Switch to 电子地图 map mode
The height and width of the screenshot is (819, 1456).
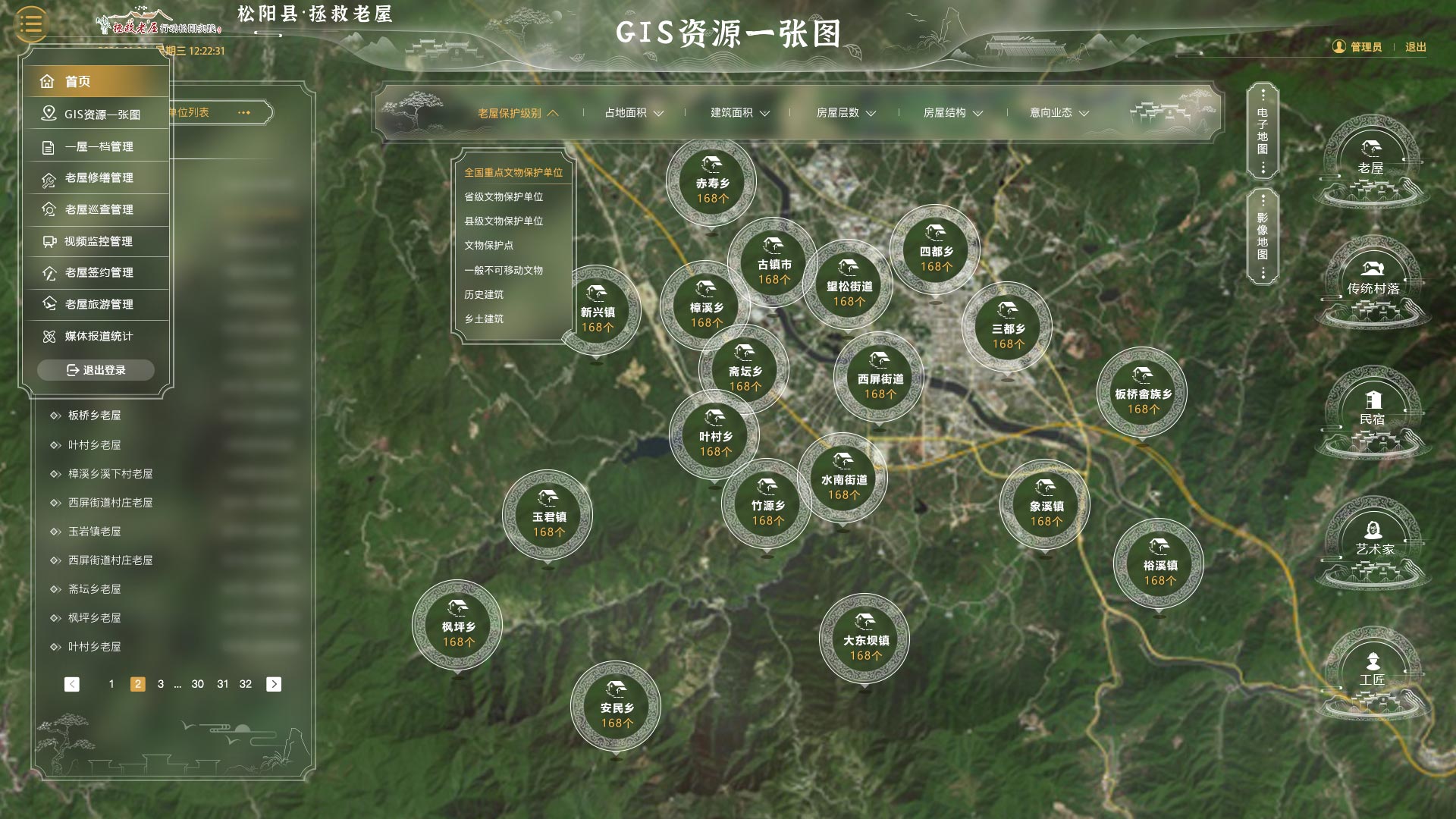[1263, 130]
